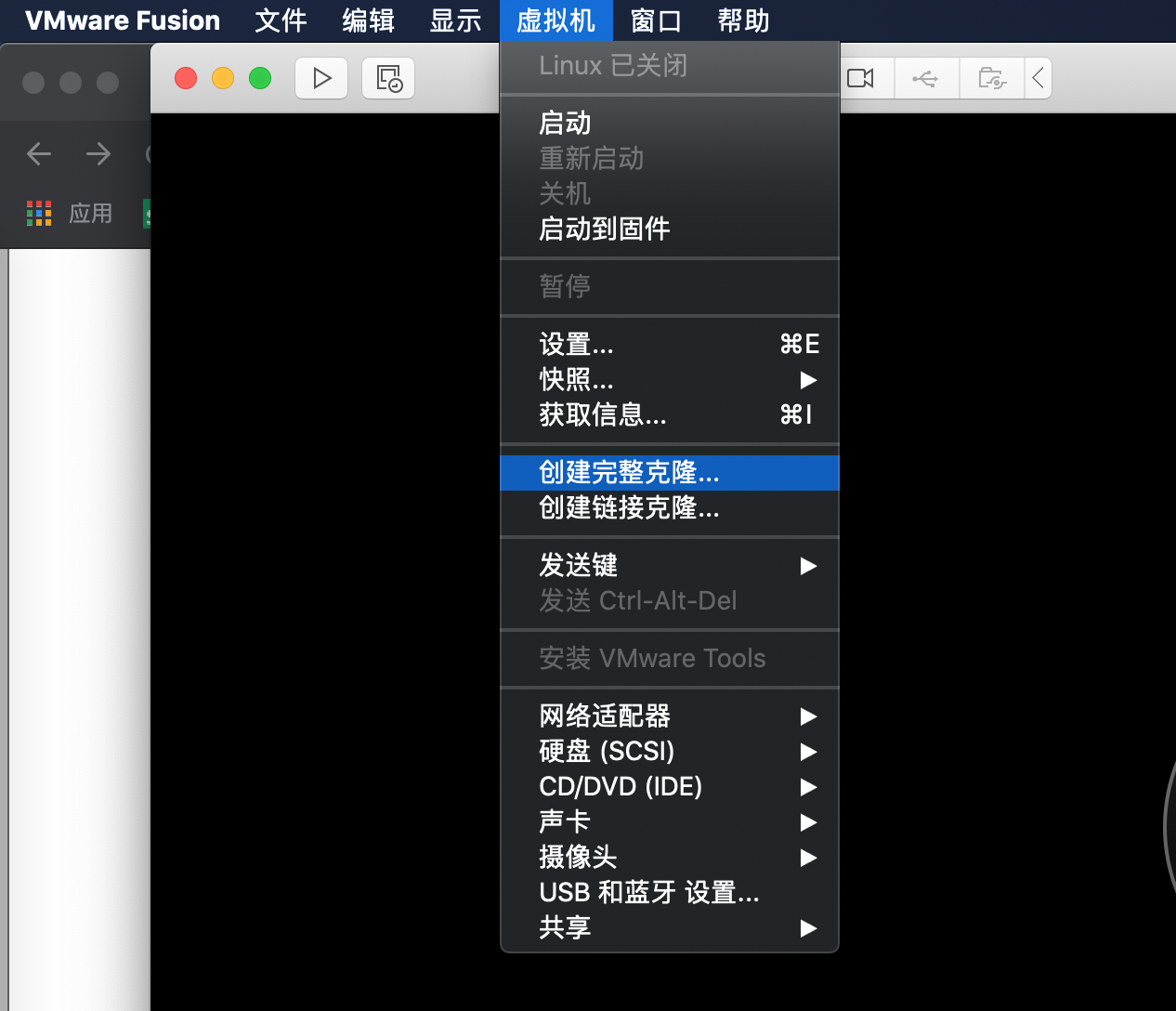Select 启动 to start the VM
The width and height of the screenshot is (1176, 1011).
pyautogui.click(x=670, y=123)
